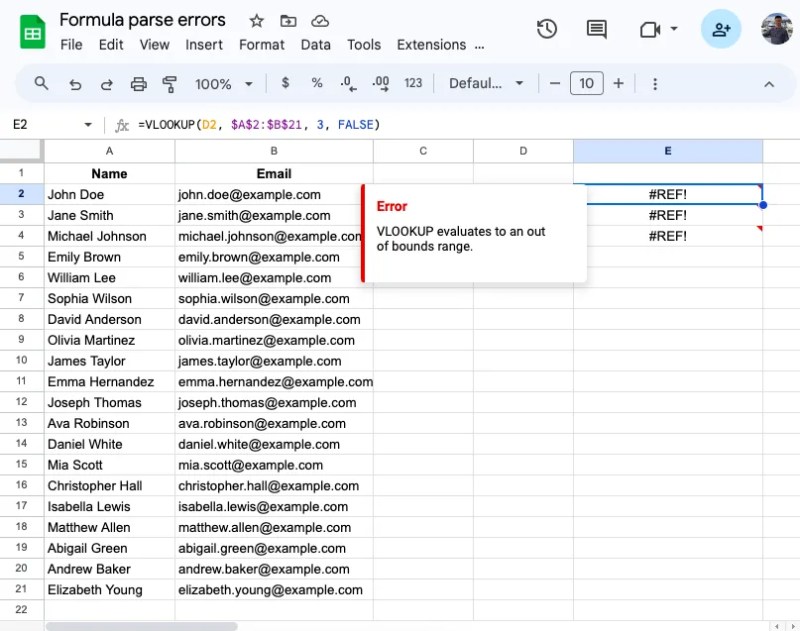Screen dimensions: 800x631
Task: Check the cloud save status icon
Action: [320, 21]
